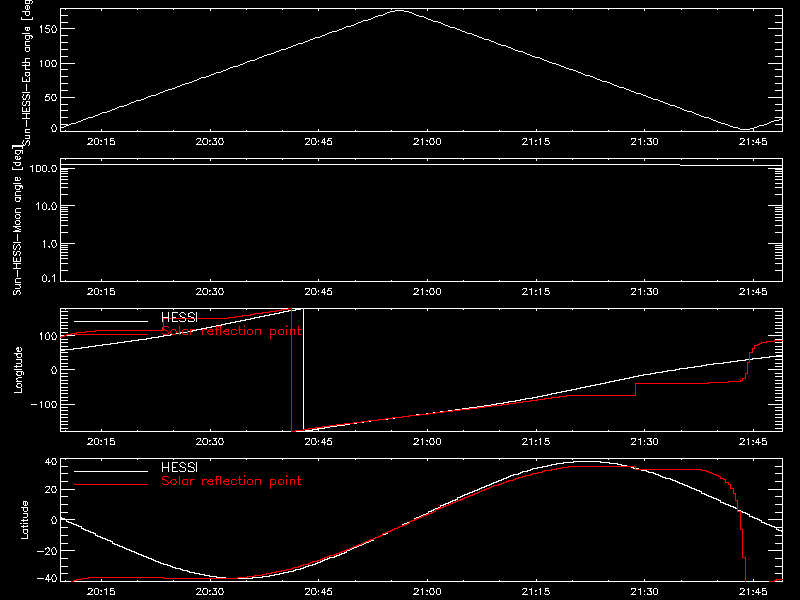Click 21:30 time label under Moon angle plot
800x600 pixels.
[x=644, y=291]
